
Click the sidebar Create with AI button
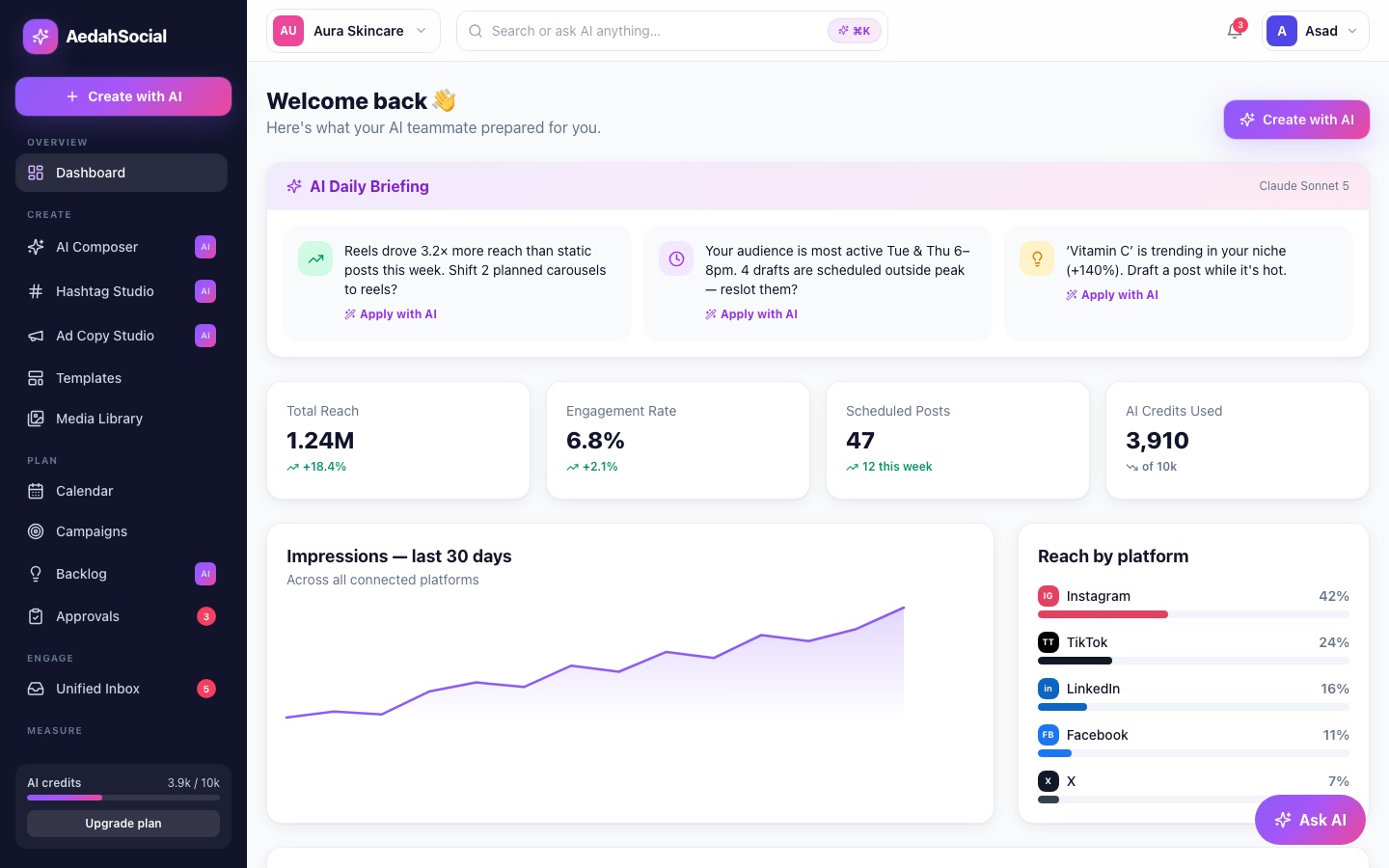click(123, 96)
